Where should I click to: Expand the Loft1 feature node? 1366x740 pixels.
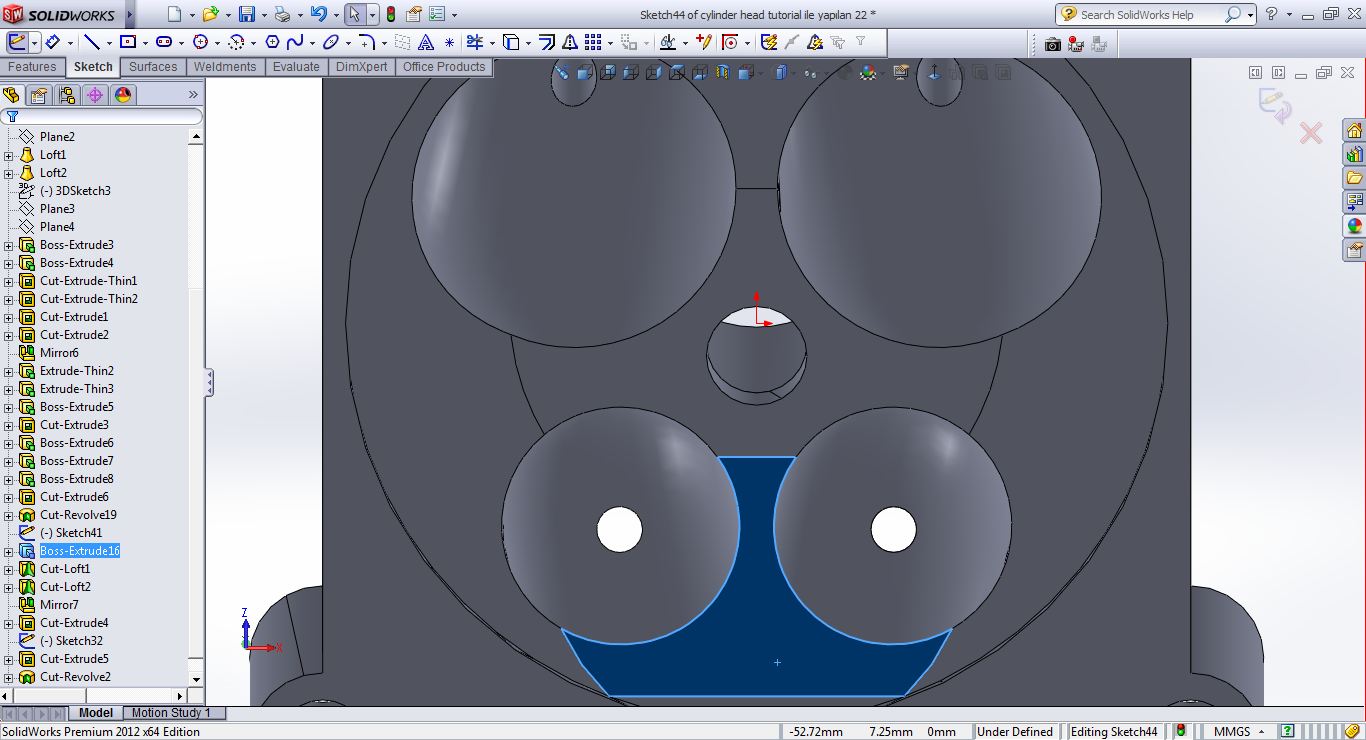(9, 155)
